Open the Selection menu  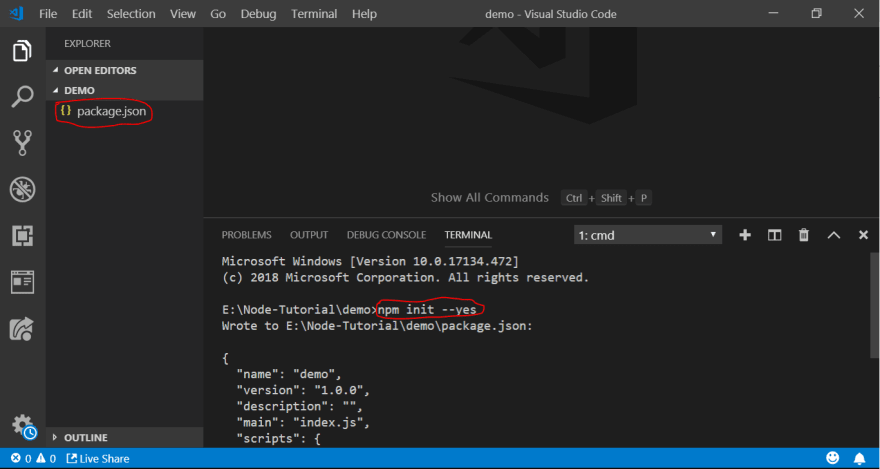(x=131, y=13)
